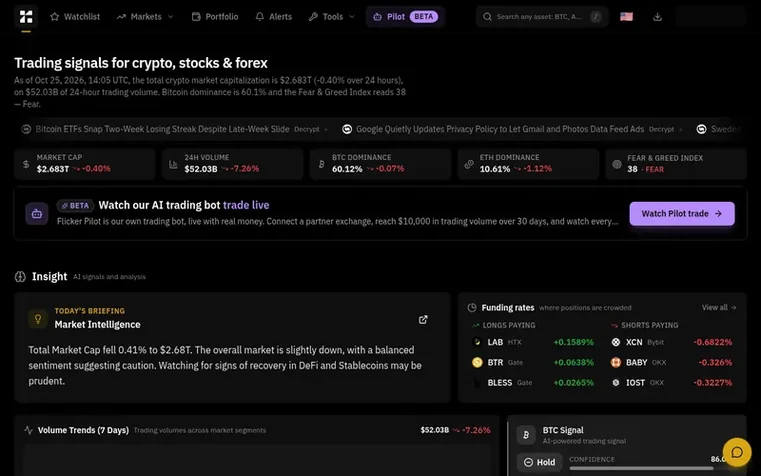This screenshot has width=761, height=476.
Task: Click the BTR coin icon
Action: [477, 362]
